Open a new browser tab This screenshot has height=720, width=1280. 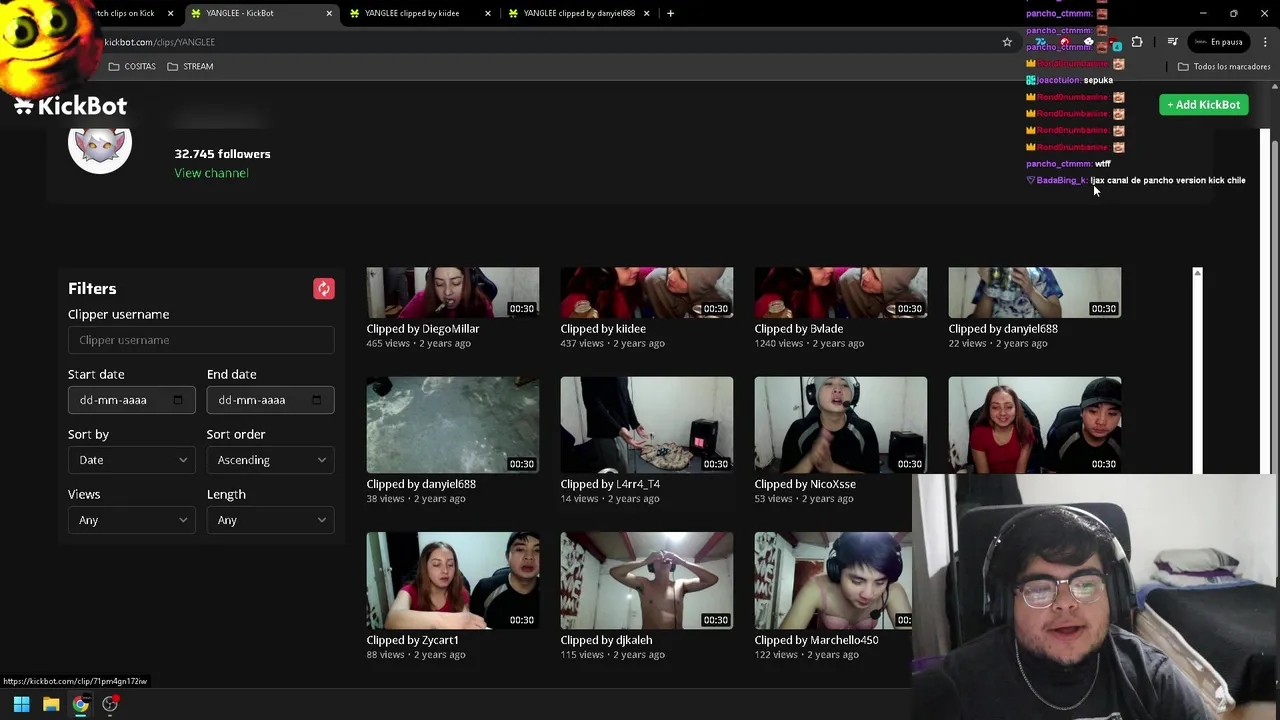click(x=670, y=13)
